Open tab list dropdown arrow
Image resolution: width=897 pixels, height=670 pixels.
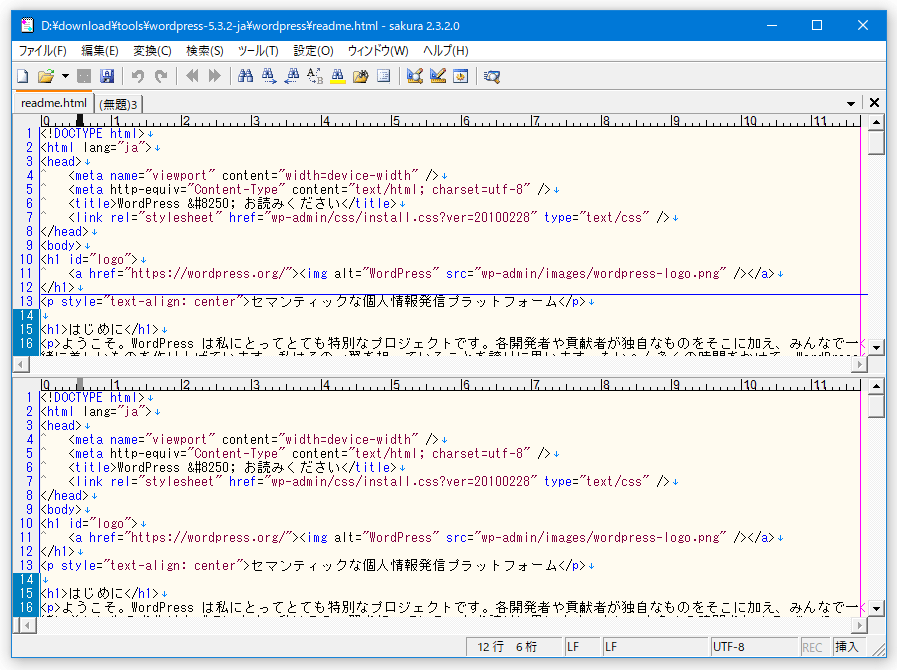(x=851, y=104)
